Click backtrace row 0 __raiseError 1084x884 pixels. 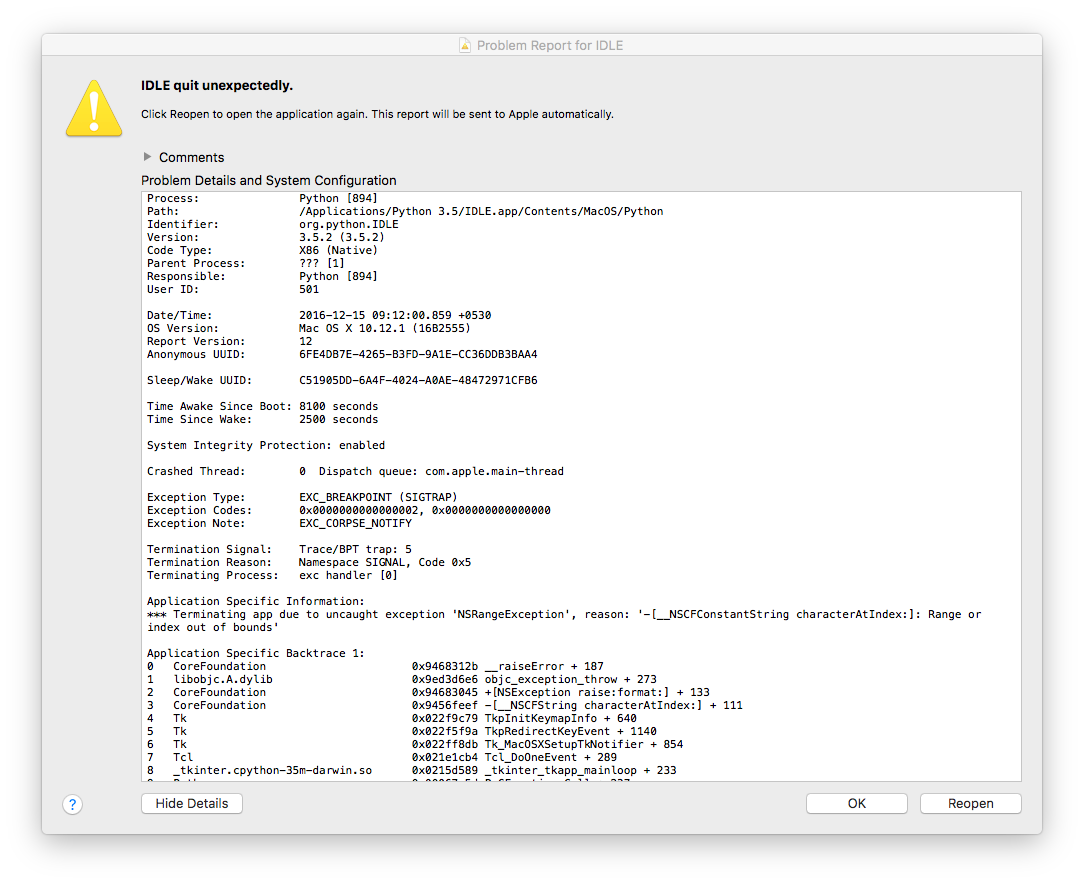tap(375, 666)
